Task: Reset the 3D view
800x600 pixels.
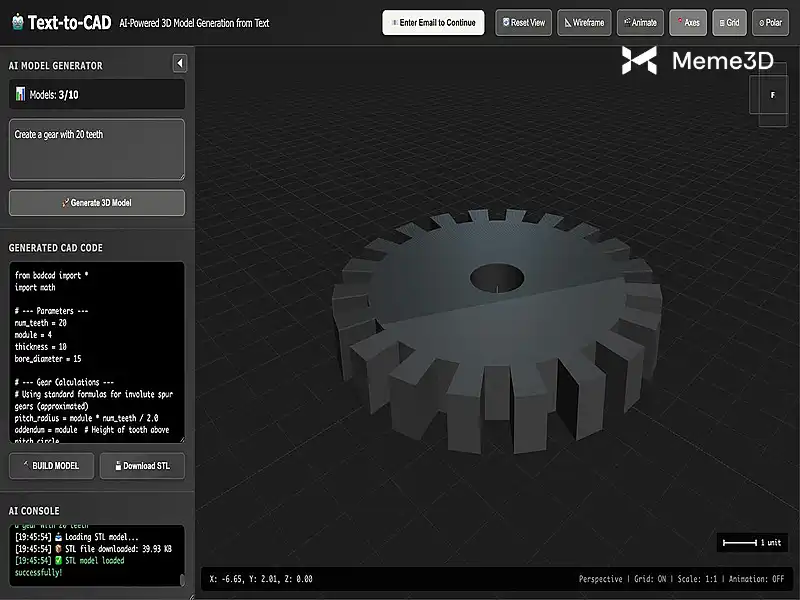Action: [523, 23]
